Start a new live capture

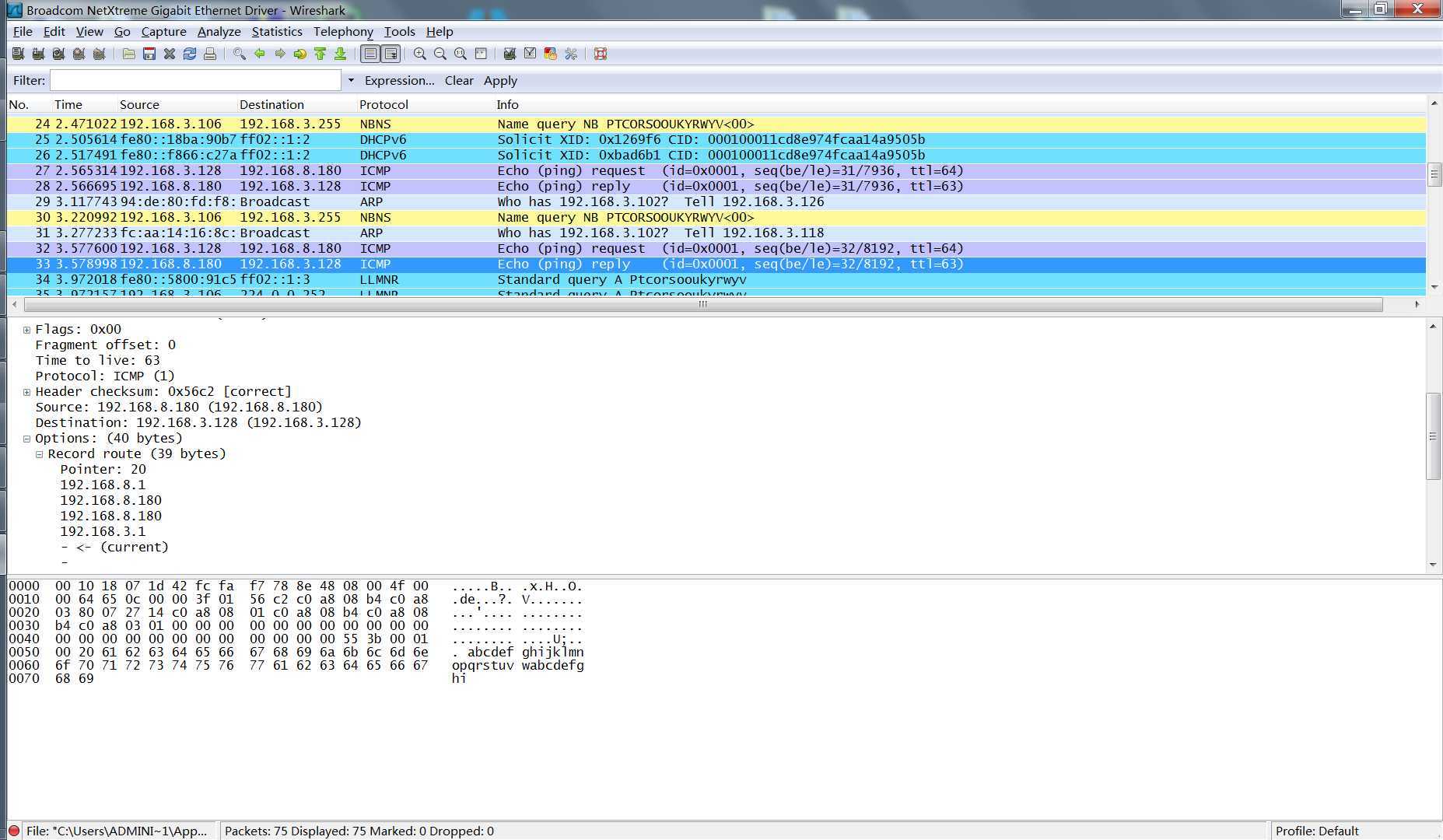pyautogui.click(x=58, y=54)
